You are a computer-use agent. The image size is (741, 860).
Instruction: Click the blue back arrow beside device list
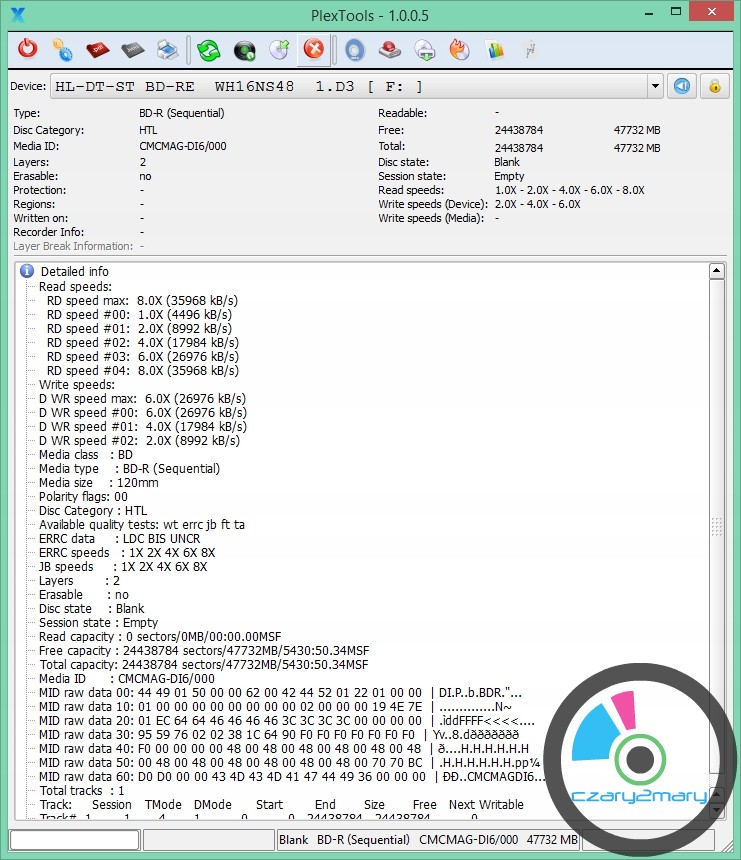[681, 86]
